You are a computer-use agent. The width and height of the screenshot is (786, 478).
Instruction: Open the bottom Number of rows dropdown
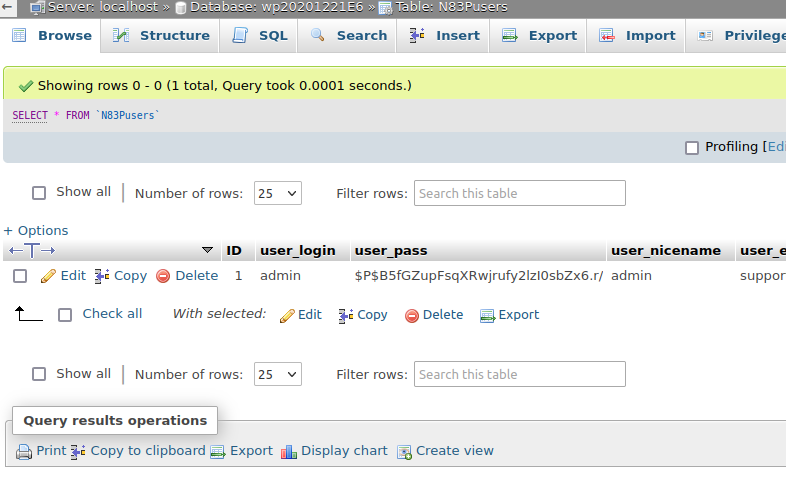point(277,375)
